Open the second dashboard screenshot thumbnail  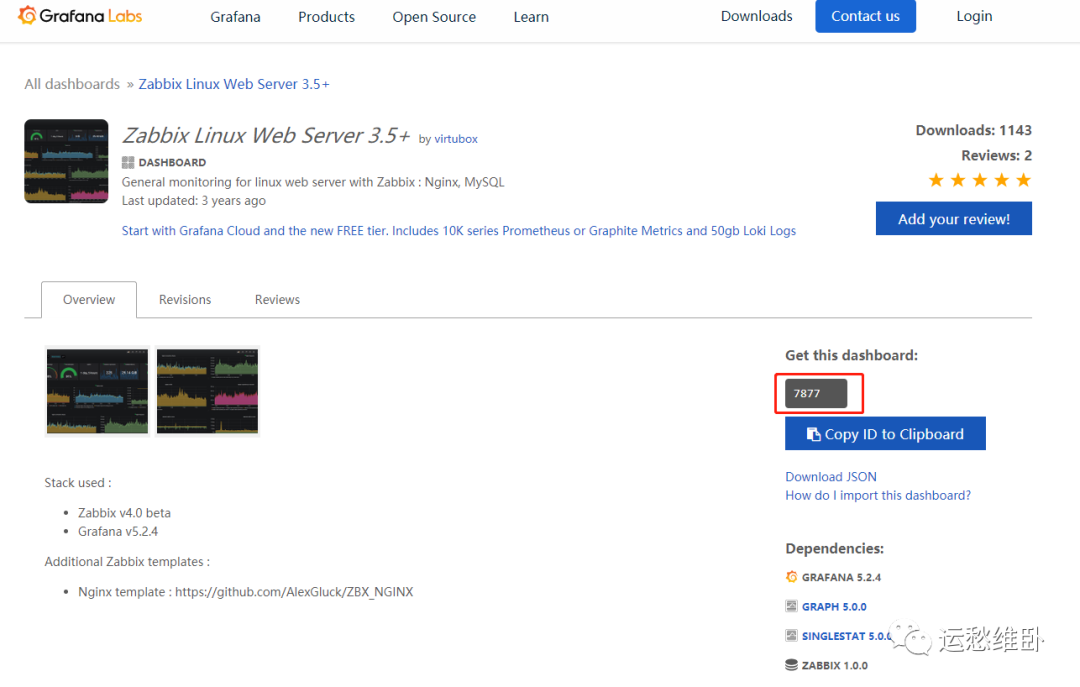tap(207, 391)
